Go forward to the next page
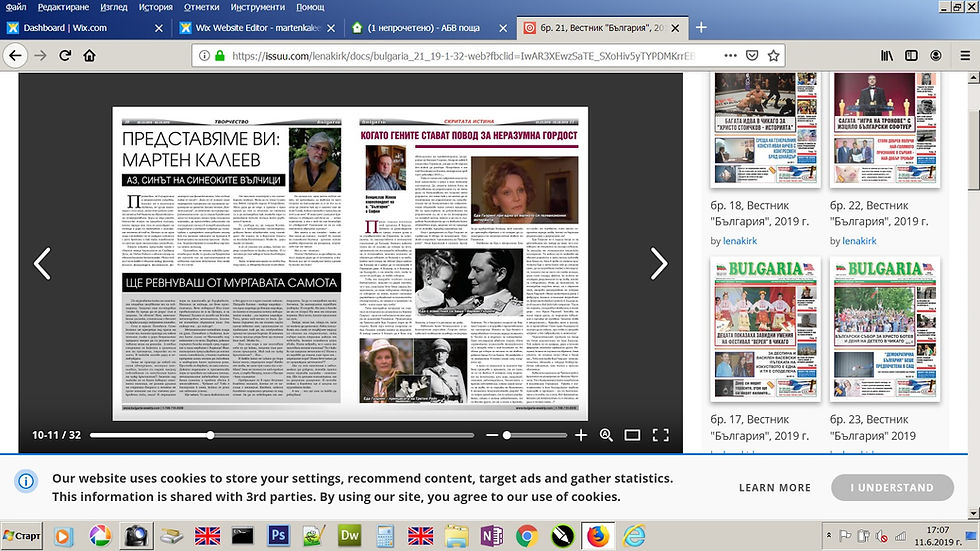This screenshot has width=980, height=551. pos(41,56)
